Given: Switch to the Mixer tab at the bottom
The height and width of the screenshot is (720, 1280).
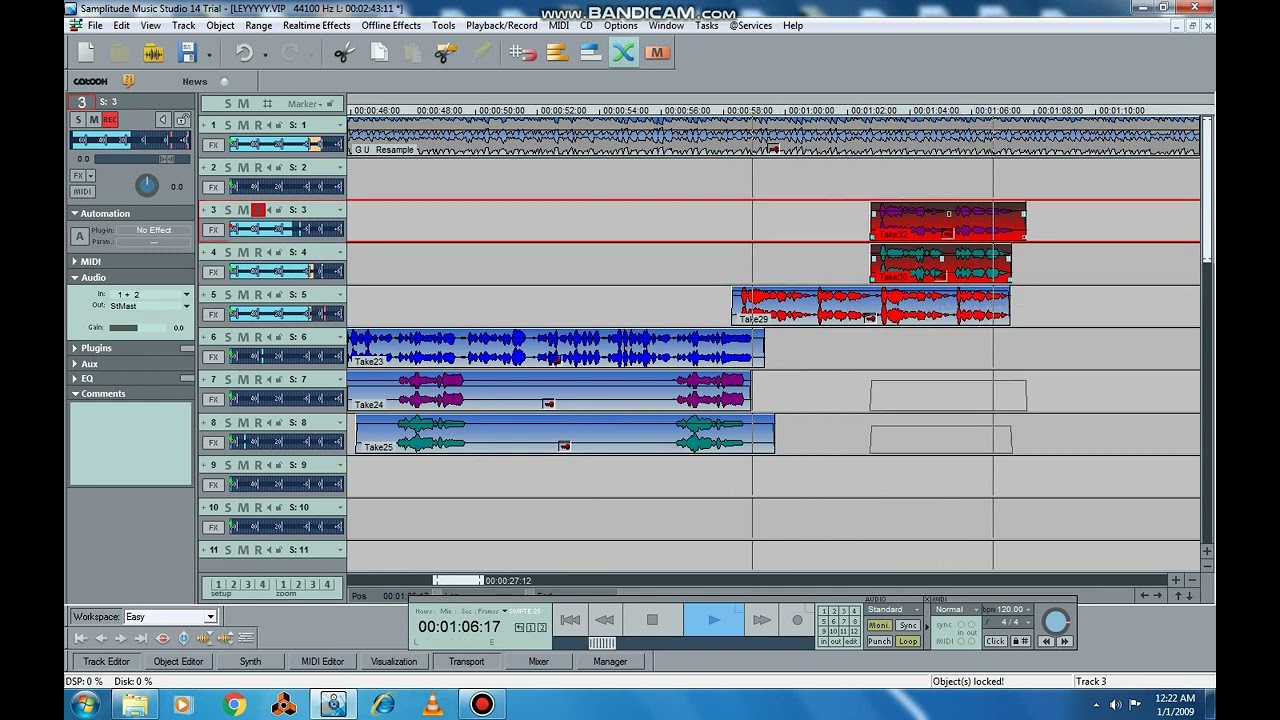Looking at the screenshot, I should point(538,661).
